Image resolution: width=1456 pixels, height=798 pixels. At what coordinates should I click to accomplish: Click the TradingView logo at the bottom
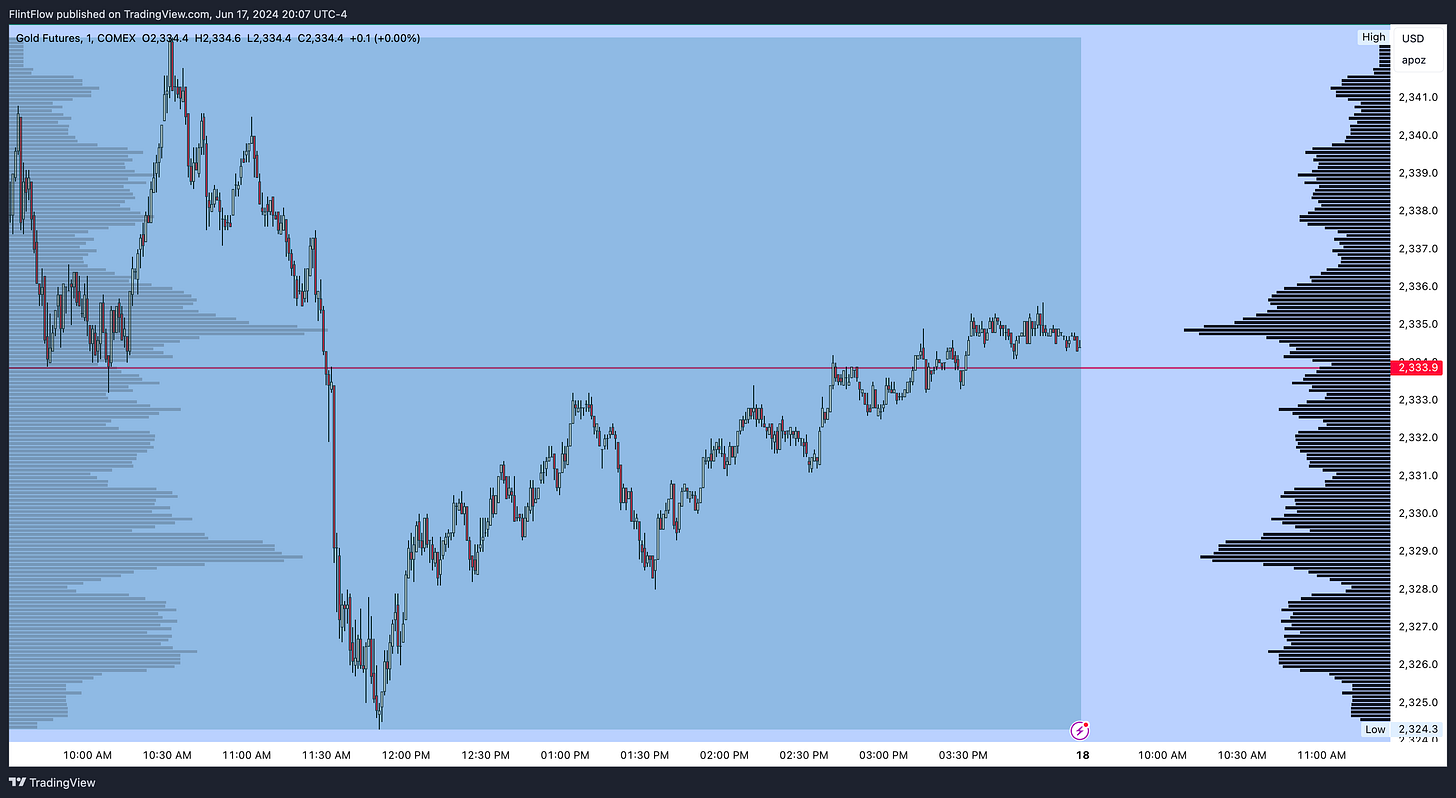[x=52, y=783]
